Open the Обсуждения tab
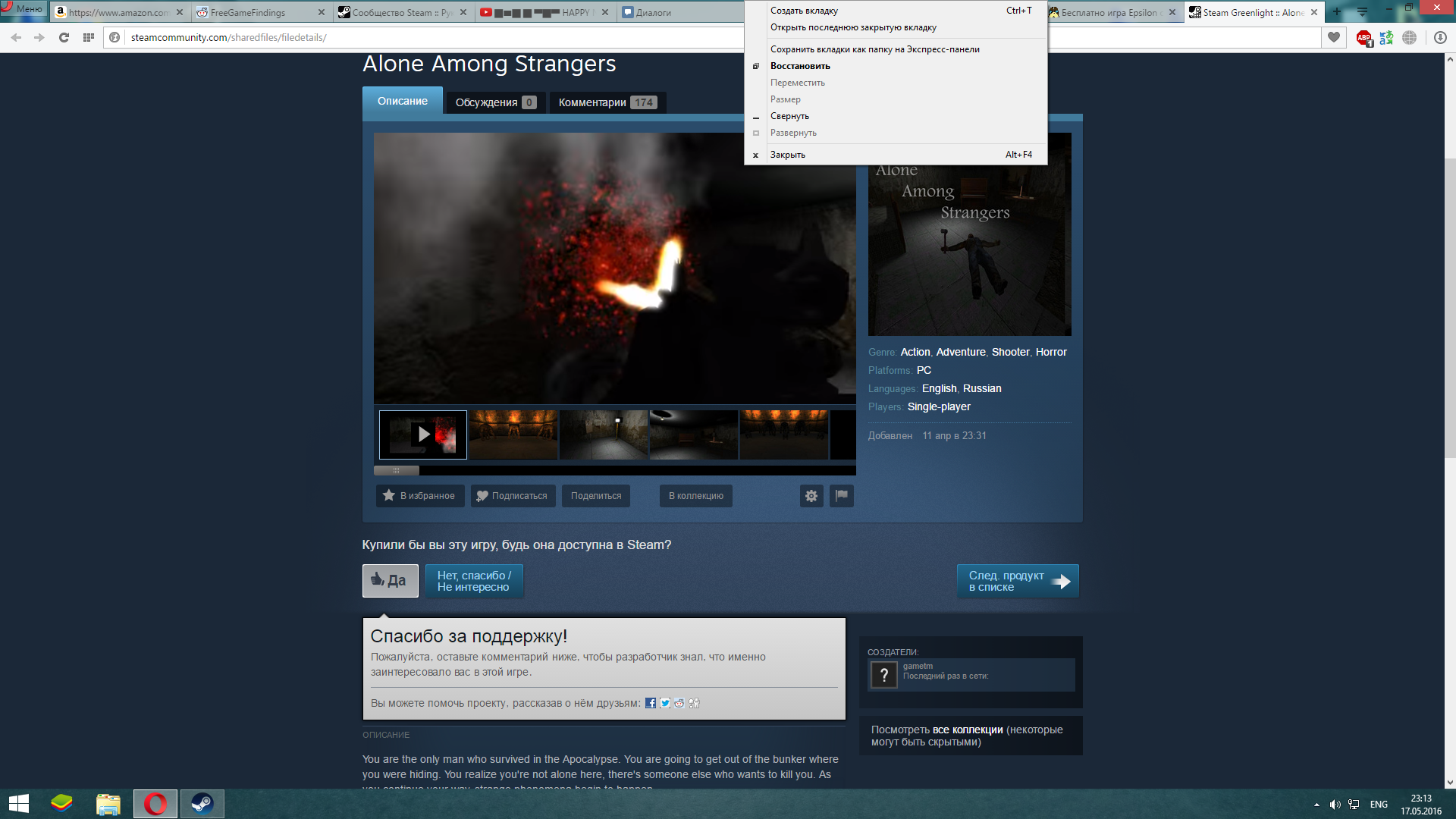1456x819 pixels. coord(495,102)
